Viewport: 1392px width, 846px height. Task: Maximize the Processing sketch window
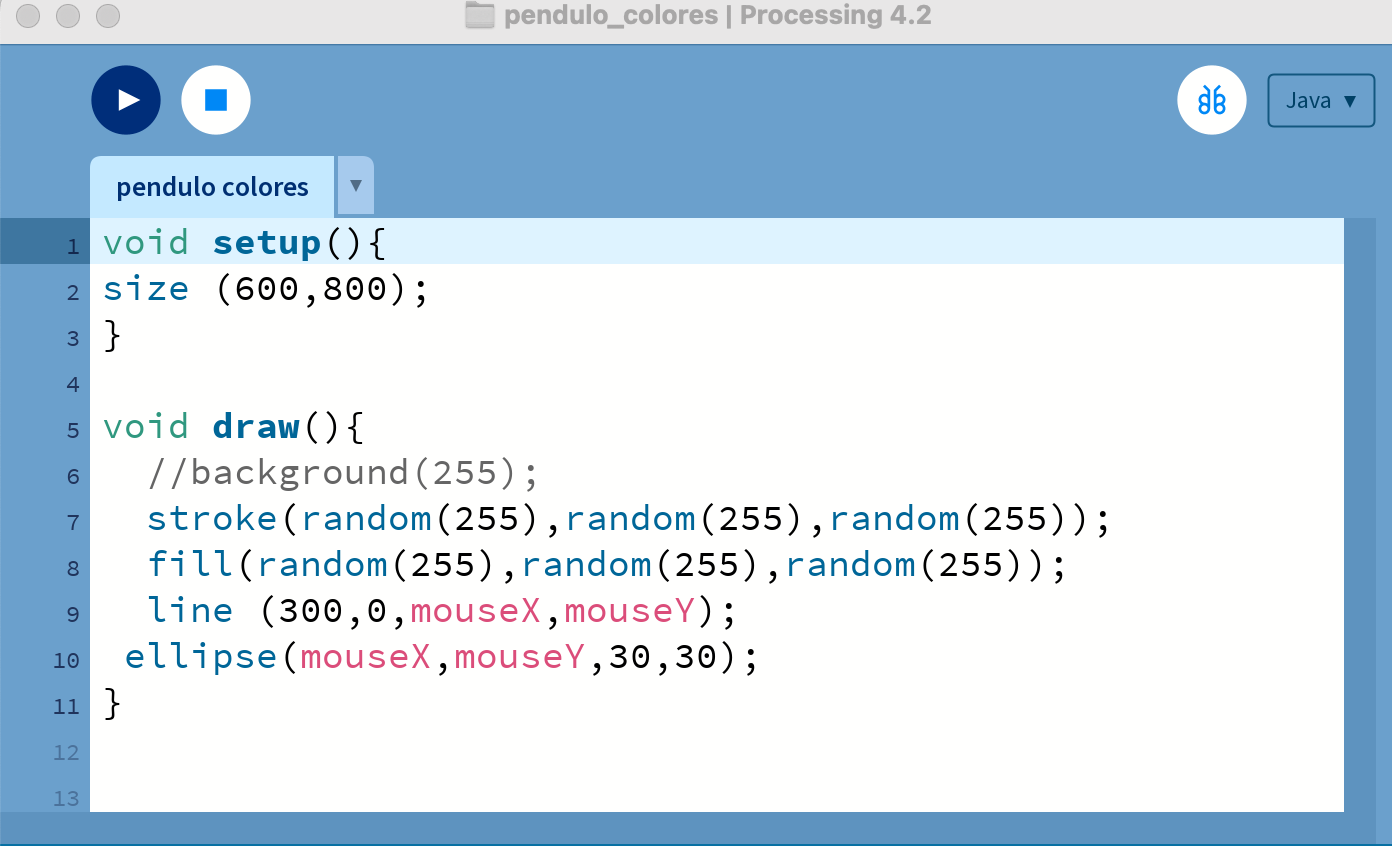point(107,16)
